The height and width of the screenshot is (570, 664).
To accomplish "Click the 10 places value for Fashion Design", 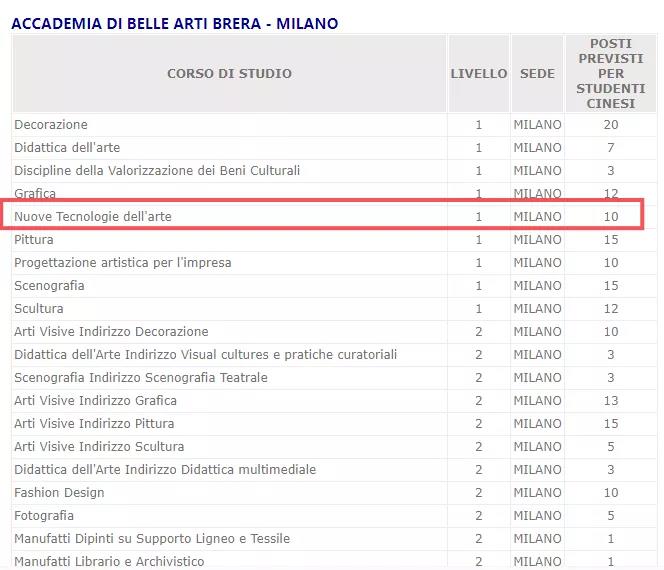I will pos(611,493).
